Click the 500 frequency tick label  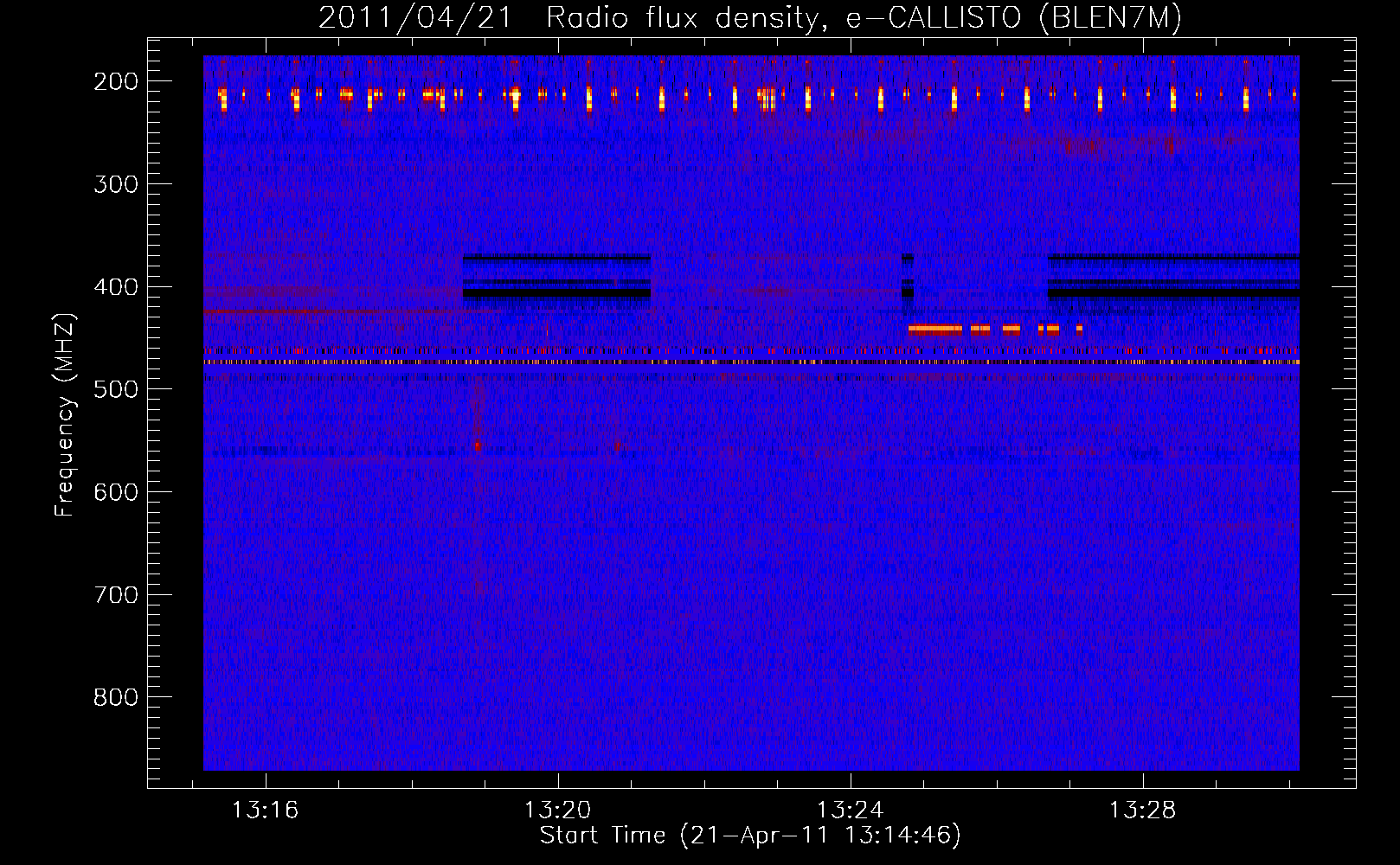coord(116,389)
